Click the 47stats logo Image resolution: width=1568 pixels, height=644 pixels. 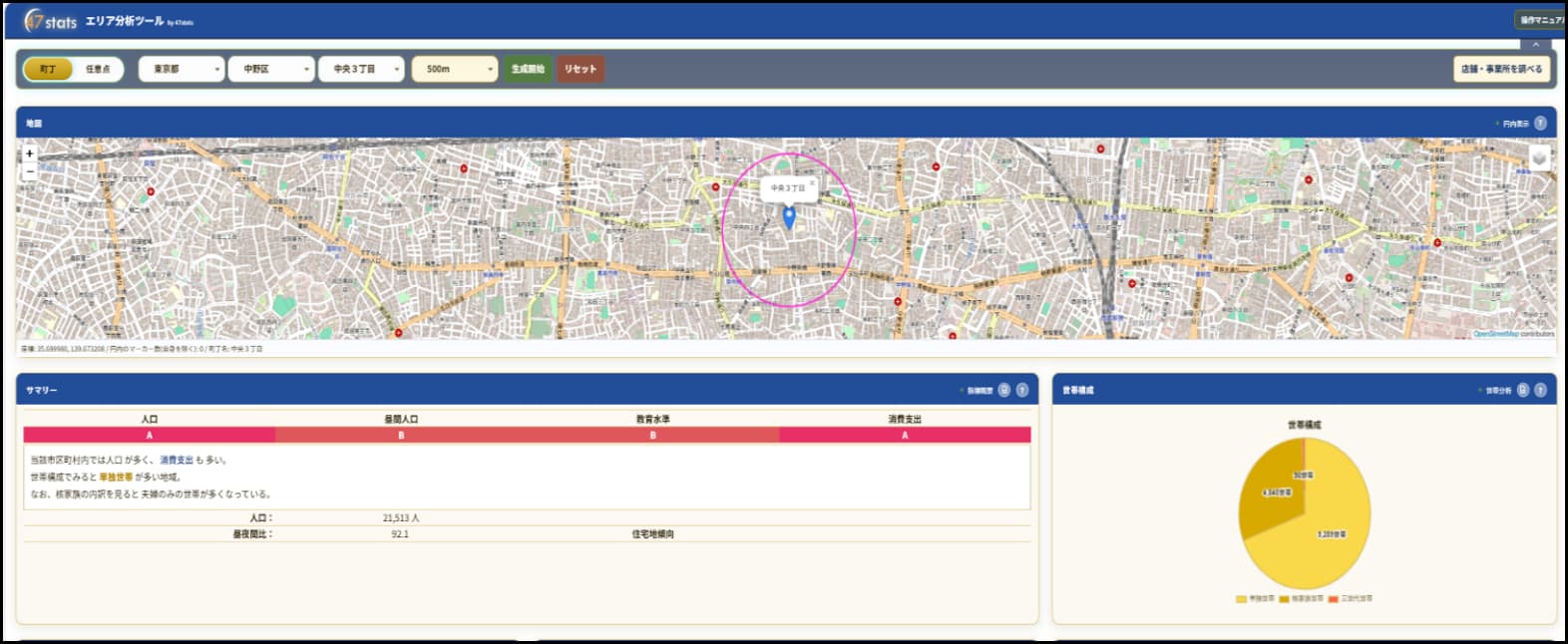(x=51, y=20)
